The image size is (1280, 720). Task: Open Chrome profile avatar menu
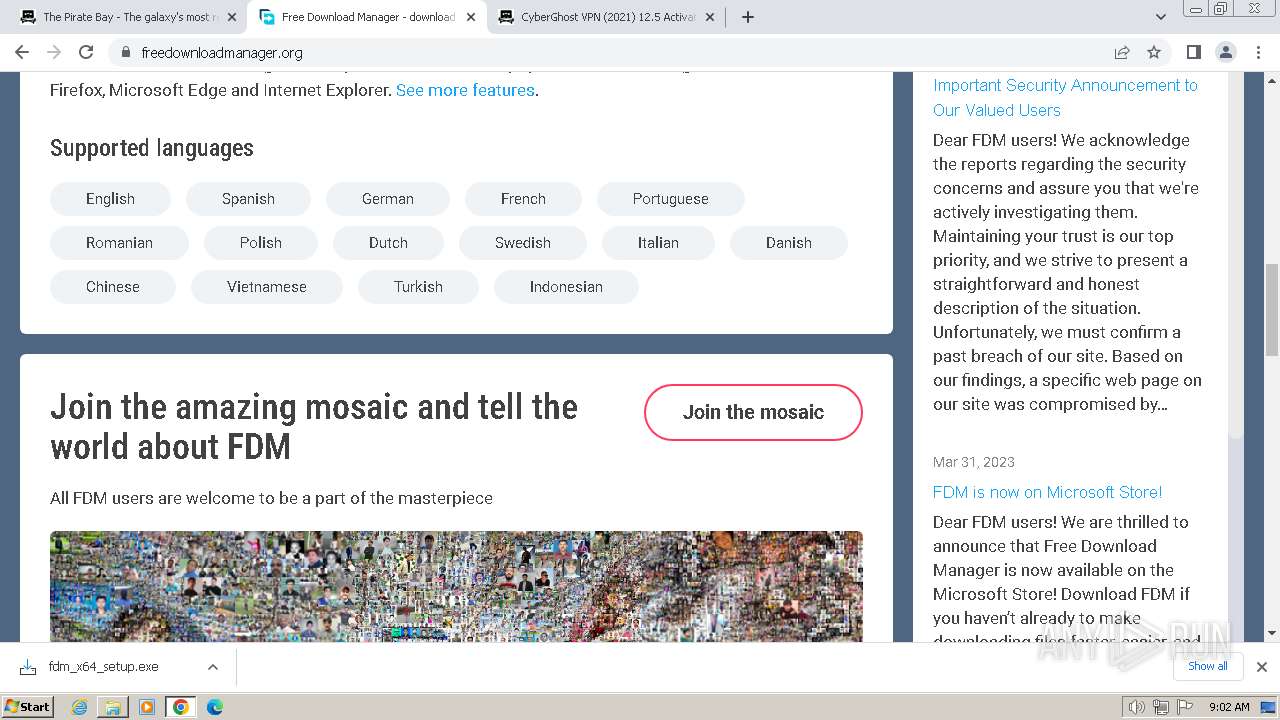1226,52
